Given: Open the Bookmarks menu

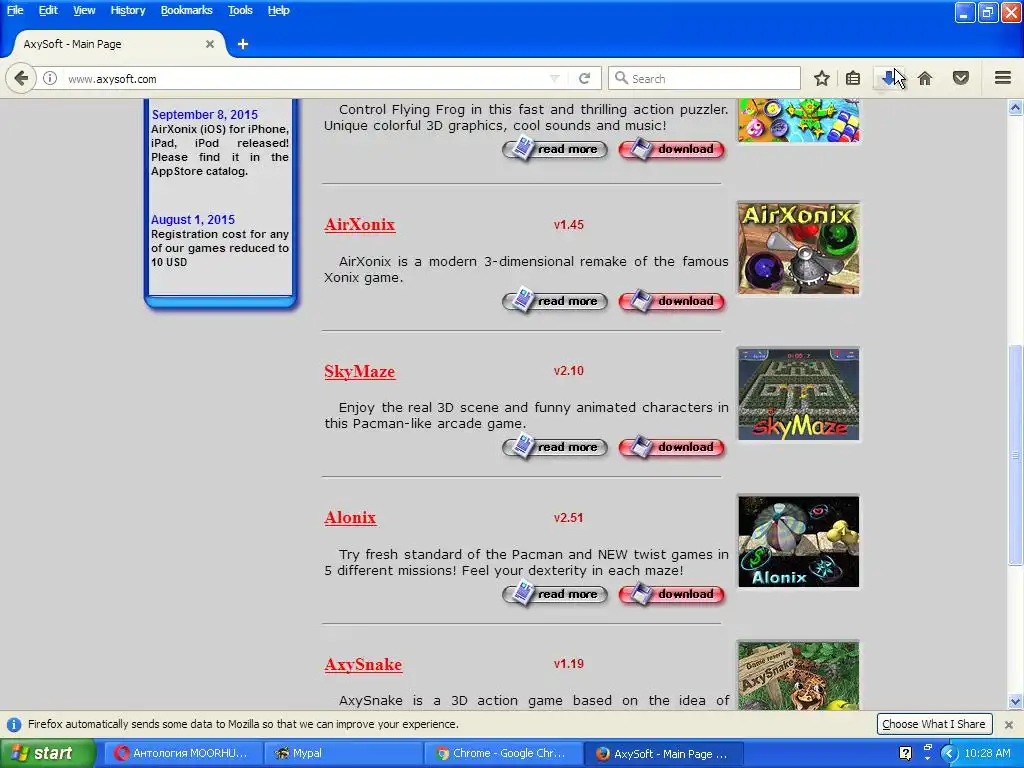Looking at the screenshot, I should pyautogui.click(x=186, y=10).
